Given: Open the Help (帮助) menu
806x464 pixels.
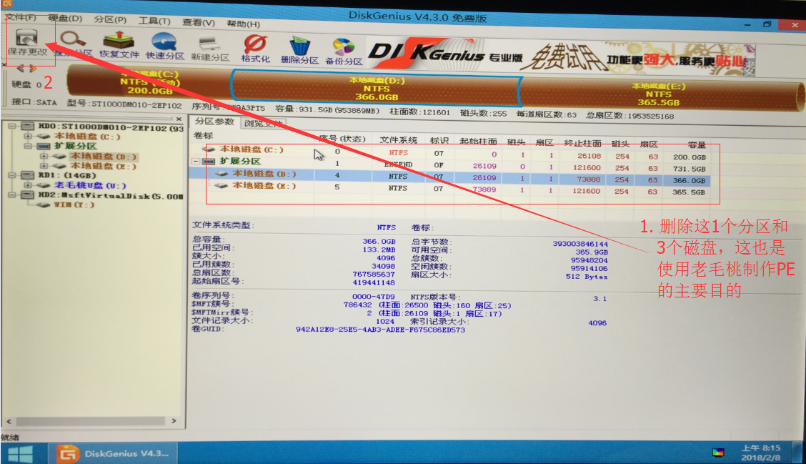Looking at the screenshot, I should pos(243,23).
